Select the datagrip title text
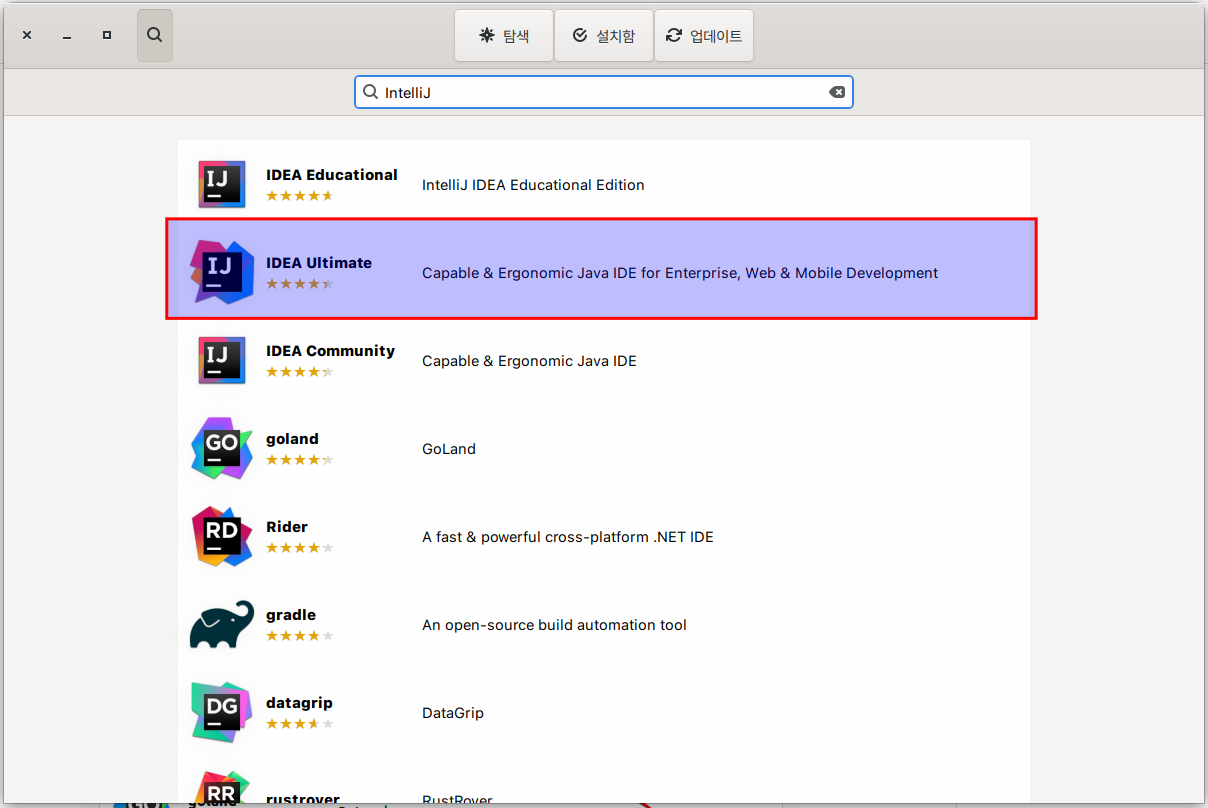The image size is (1208, 808). [299, 703]
